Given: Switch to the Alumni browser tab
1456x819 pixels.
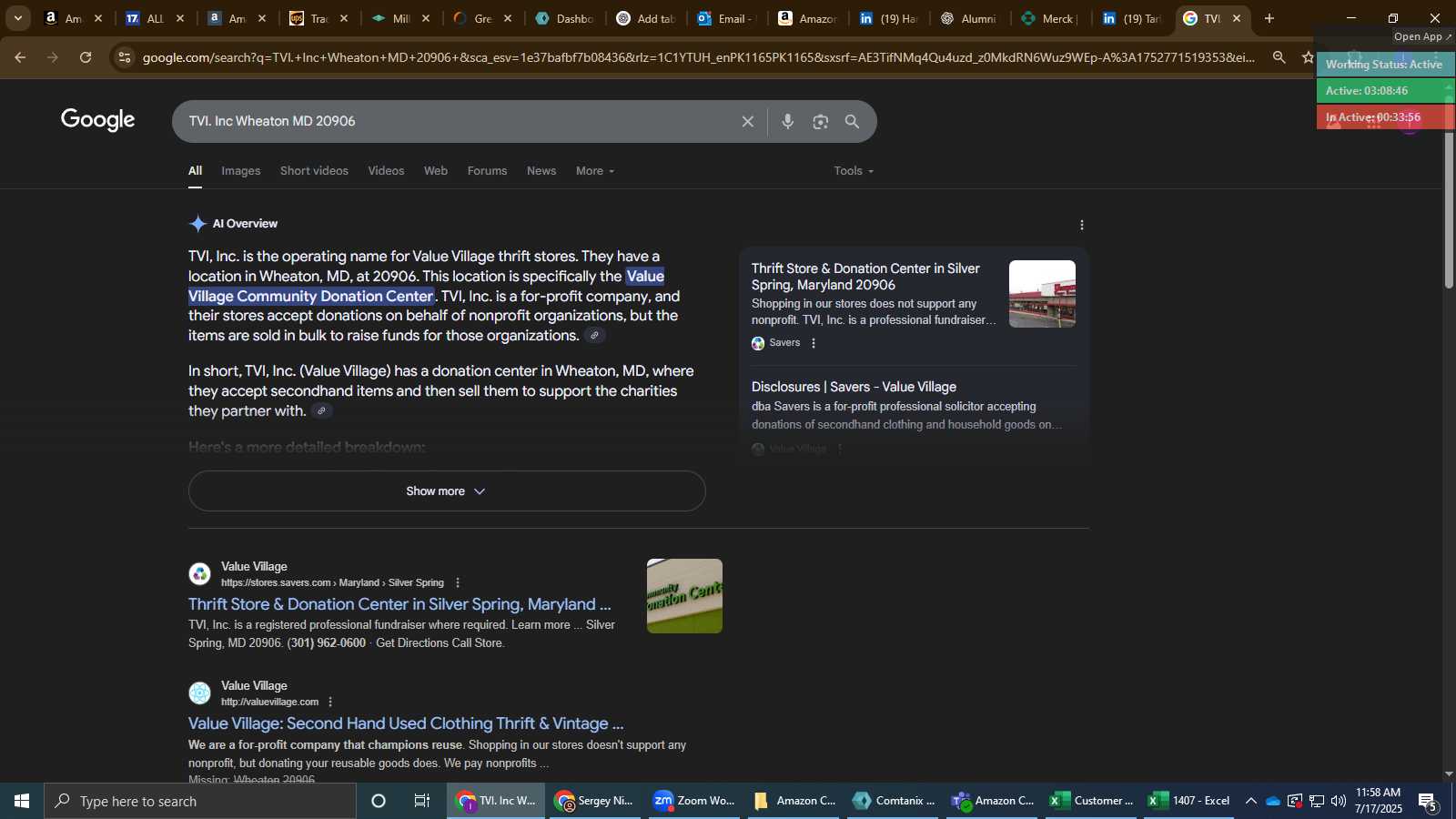Looking at the screenshot, I should 969,18.
